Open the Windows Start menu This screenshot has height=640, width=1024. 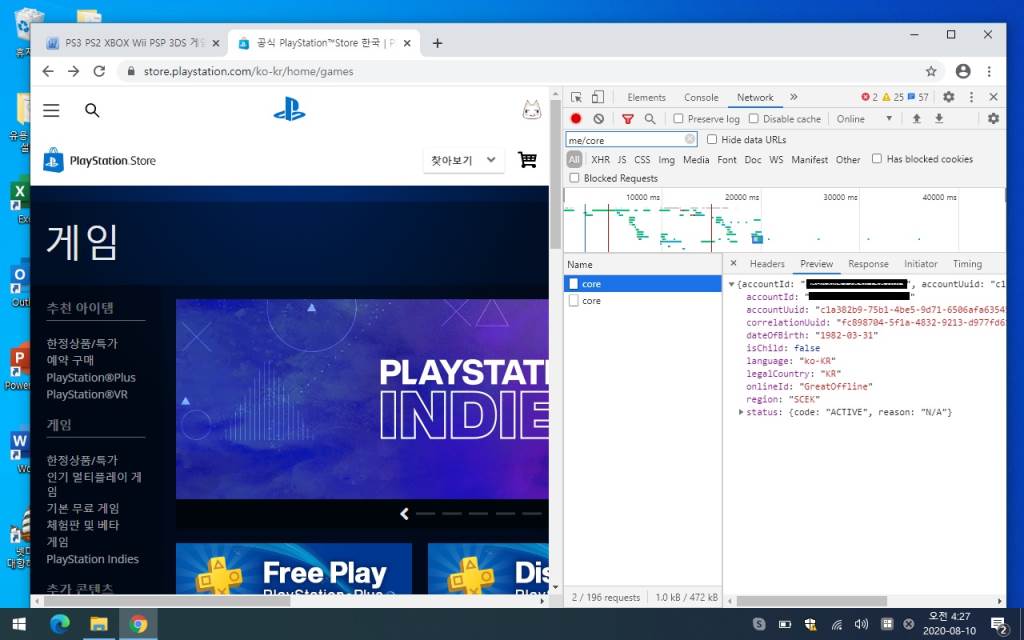(19, 624)
